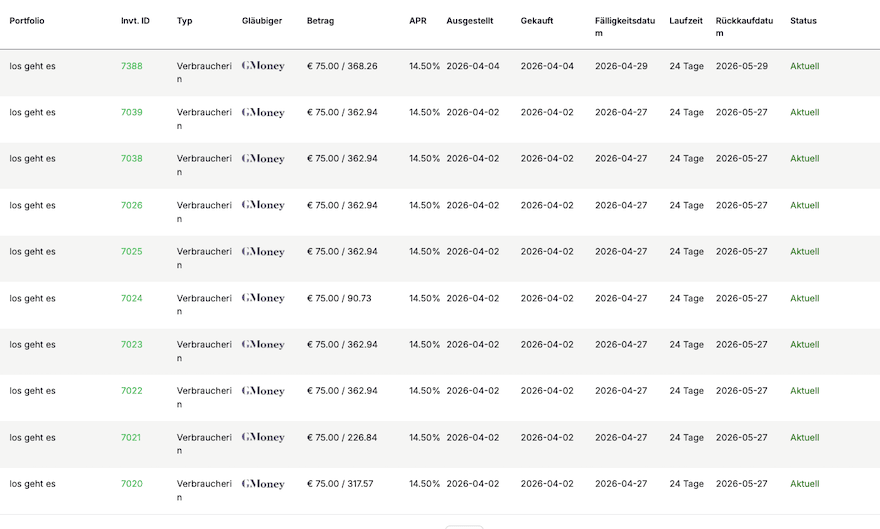
Task: Click the APR column header
Action: 418,20
